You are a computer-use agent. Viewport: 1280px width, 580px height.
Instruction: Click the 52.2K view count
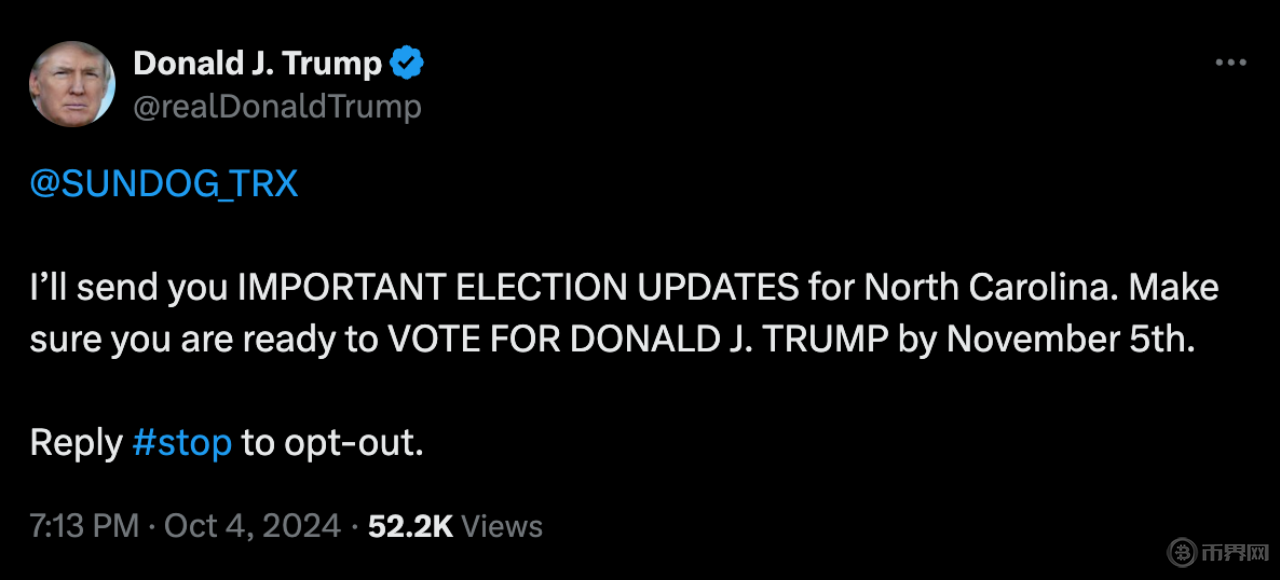(x=411, y=526)
